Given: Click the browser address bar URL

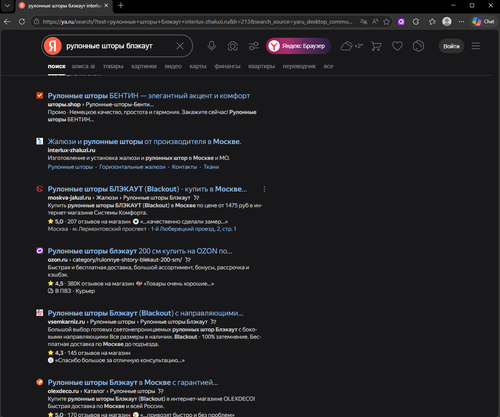Looking at the screenshot, I should (x=197, y=22).
